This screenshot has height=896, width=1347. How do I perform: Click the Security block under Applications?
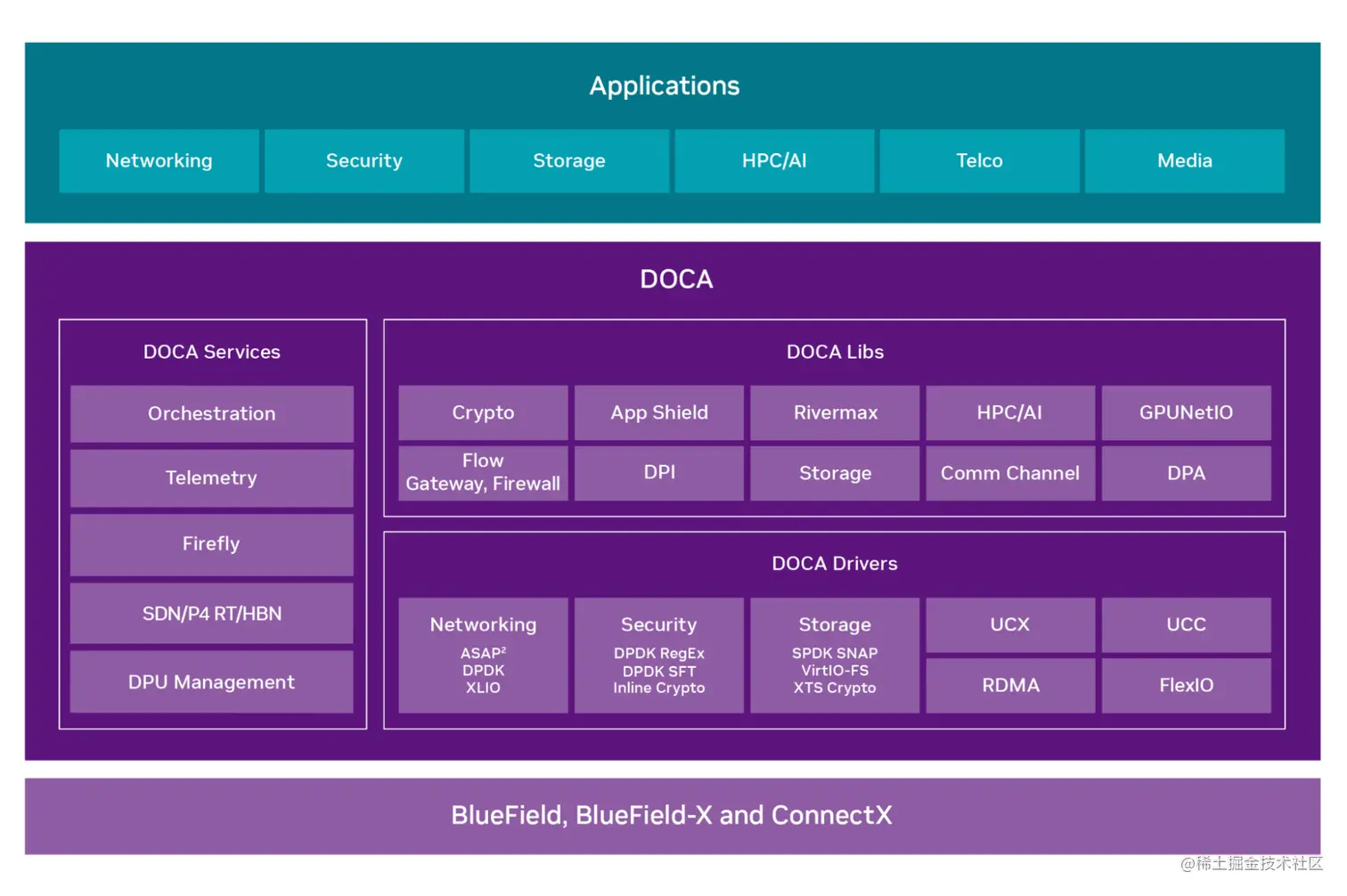363,161
